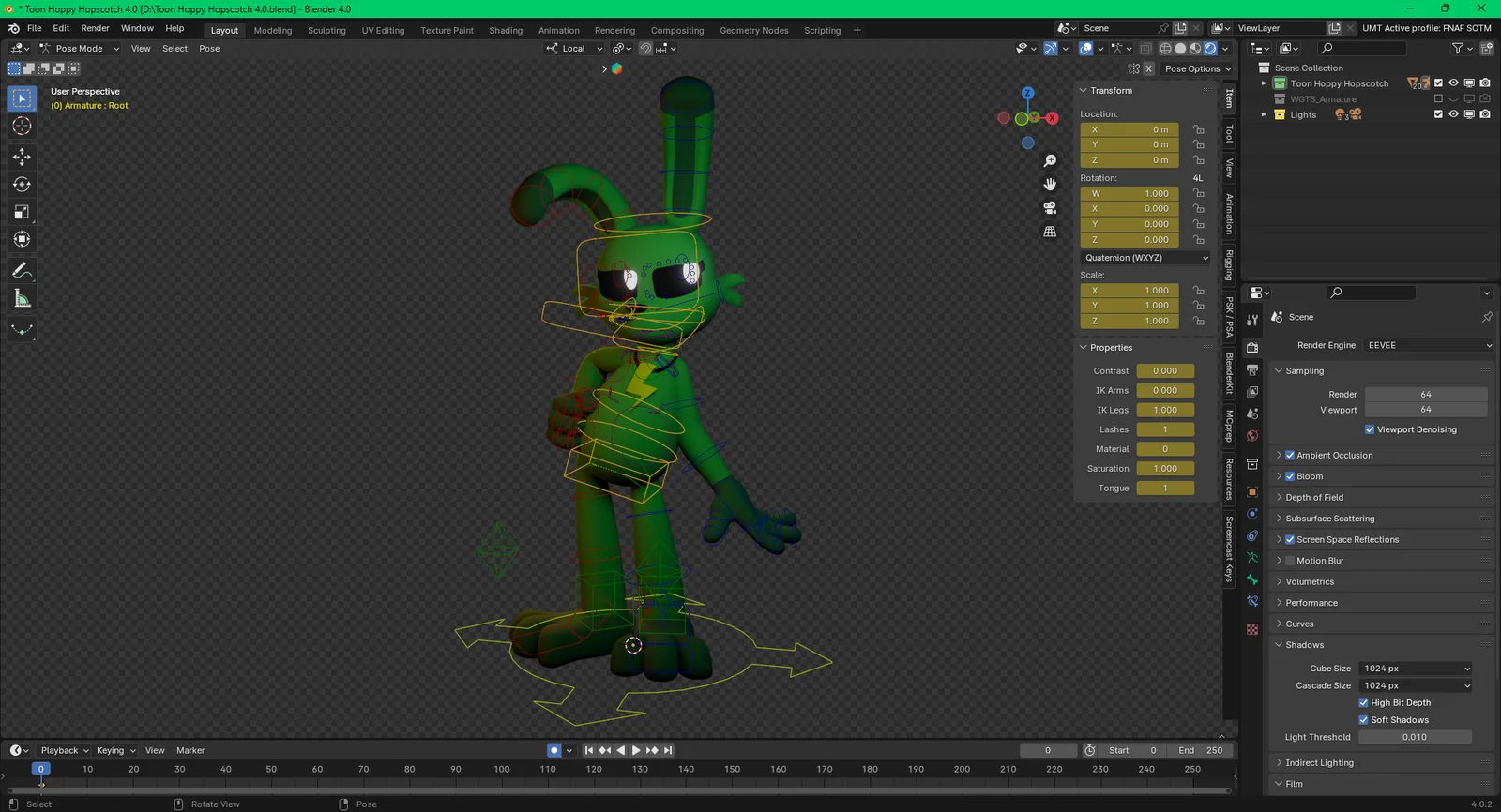The image size is (1501, 812).
Task: Open the Texture properties checker tab
Action: coord(1252,629)
